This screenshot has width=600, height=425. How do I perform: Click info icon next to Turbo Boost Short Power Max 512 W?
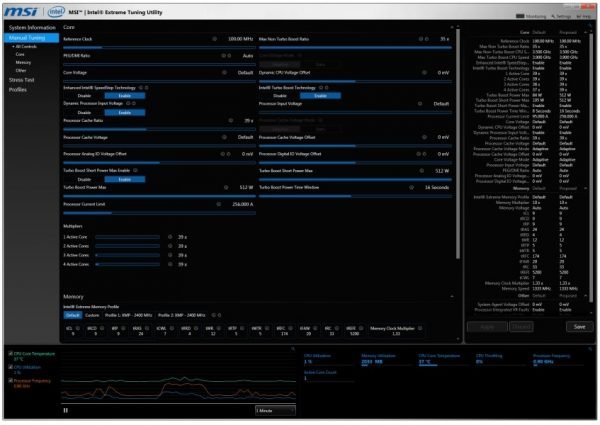[421, 171]
